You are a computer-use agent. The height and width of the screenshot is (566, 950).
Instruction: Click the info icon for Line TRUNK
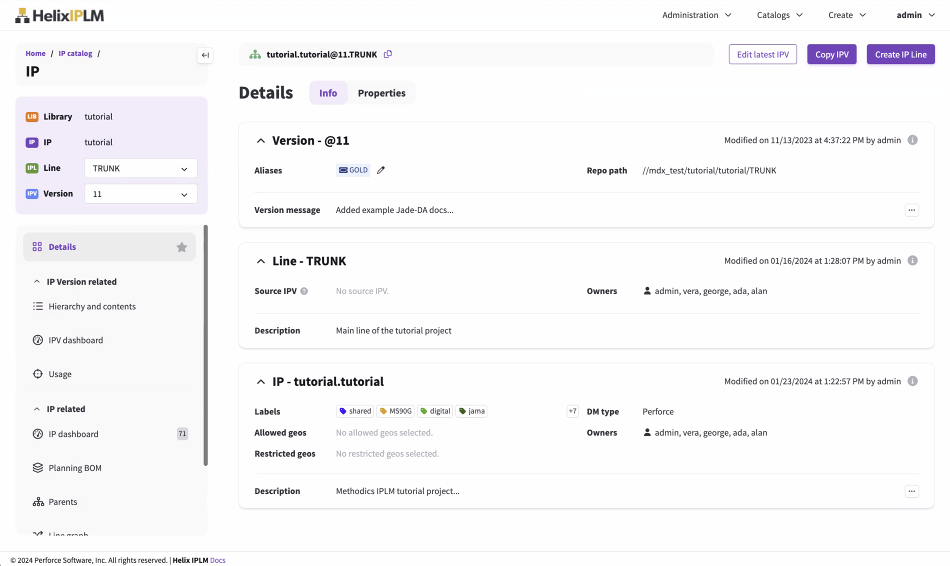[x=912, y=261]
